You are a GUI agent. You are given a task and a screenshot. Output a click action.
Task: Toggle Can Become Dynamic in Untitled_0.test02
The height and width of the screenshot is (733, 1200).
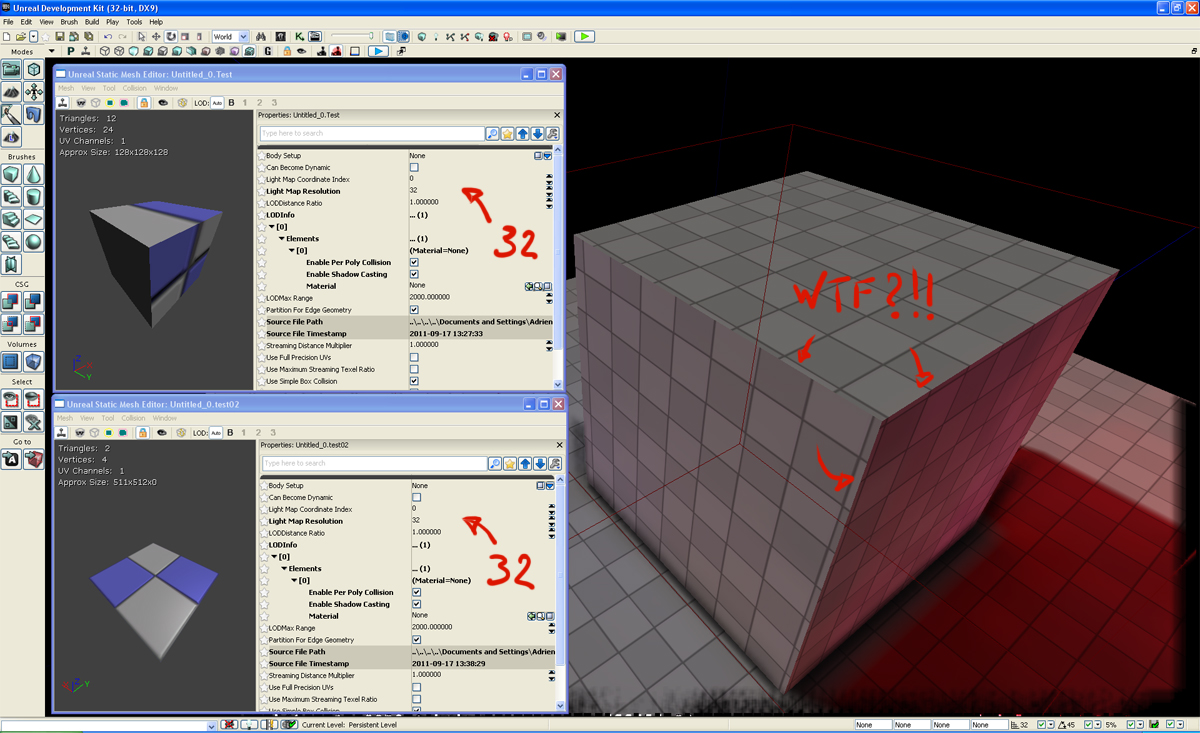pyautogui.click(x=416, y=497)
